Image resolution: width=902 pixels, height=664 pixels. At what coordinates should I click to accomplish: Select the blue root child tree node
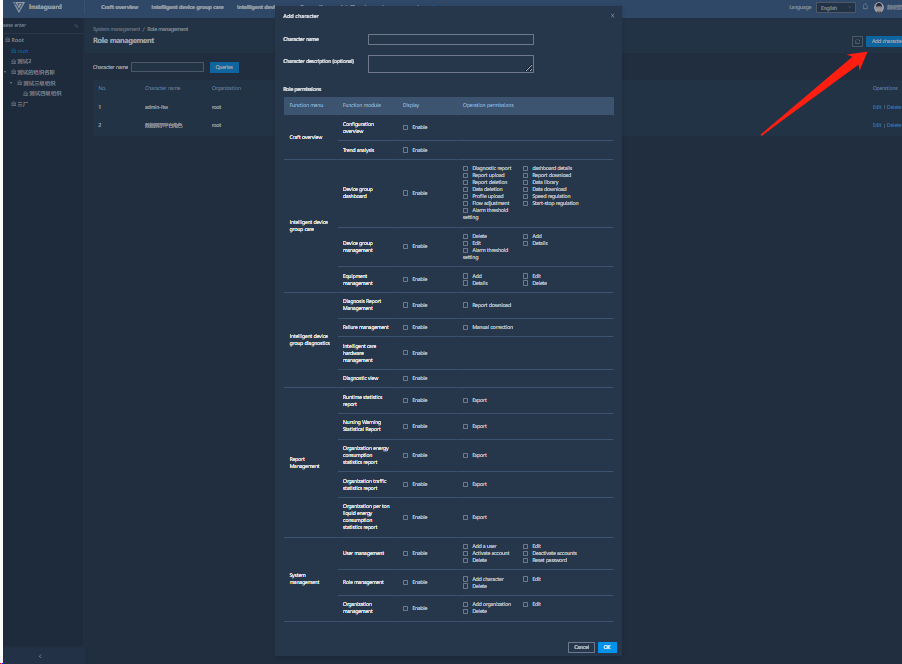click(x=20, y=51)
